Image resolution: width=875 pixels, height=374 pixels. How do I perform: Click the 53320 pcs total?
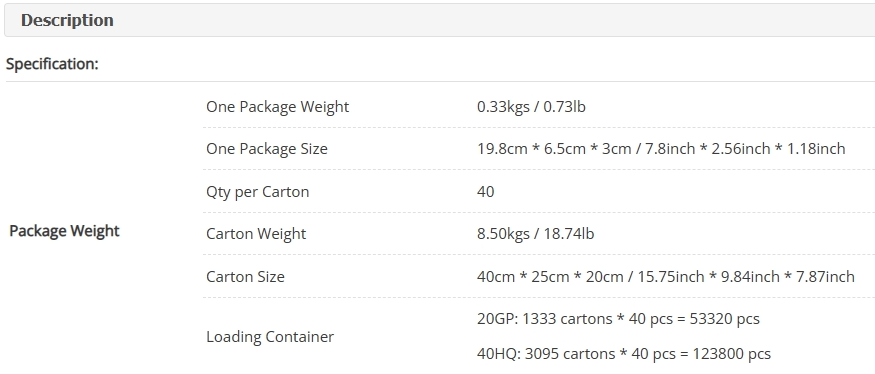(725, 319)
